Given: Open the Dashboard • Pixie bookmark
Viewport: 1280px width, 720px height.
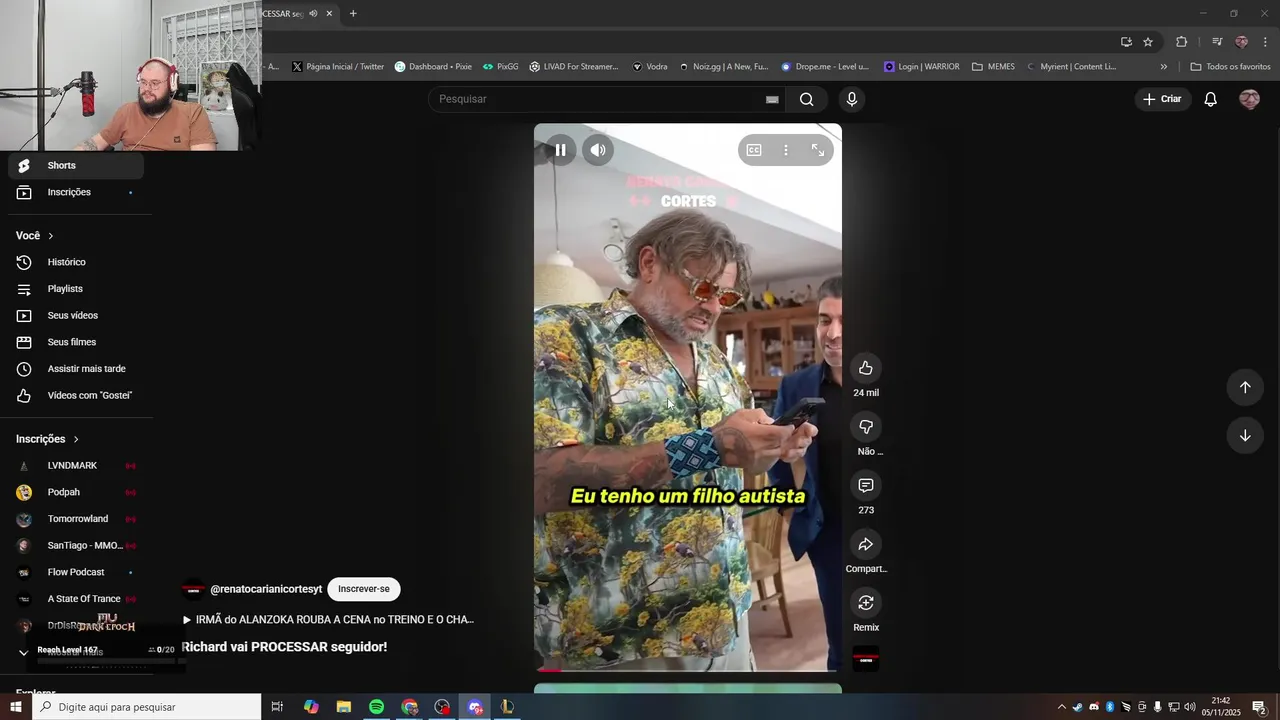Looking at the screenshot, I should [x=433, y=67].
